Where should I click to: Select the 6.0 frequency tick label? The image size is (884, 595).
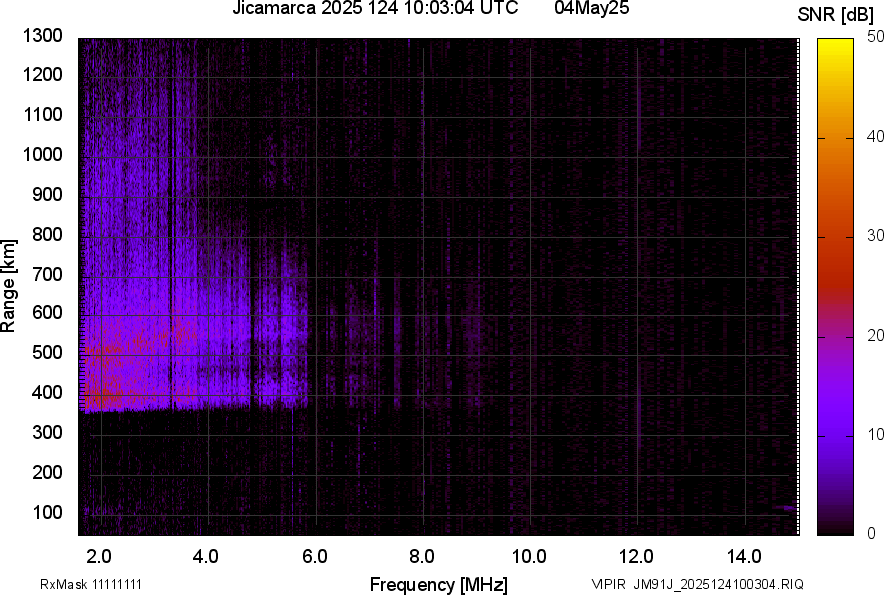coord(315,557)
